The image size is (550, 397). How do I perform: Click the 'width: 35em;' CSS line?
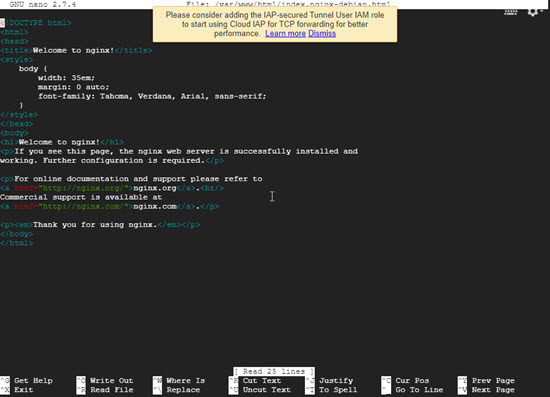66,78
